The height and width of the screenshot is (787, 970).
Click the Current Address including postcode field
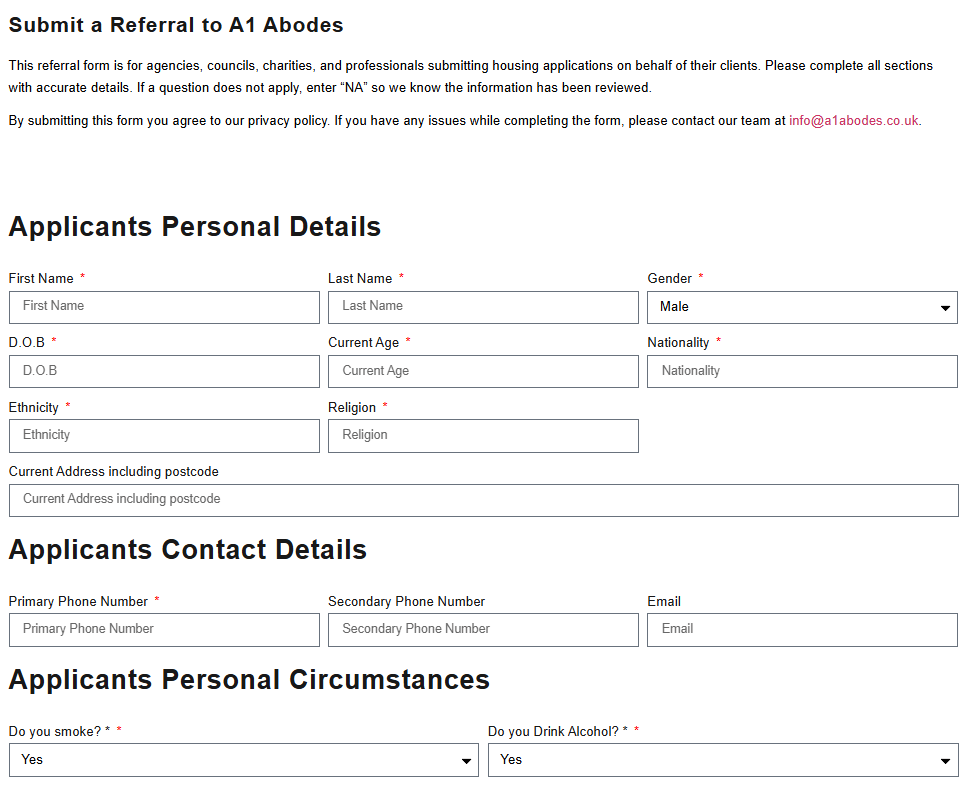click(x=483, y=500)
